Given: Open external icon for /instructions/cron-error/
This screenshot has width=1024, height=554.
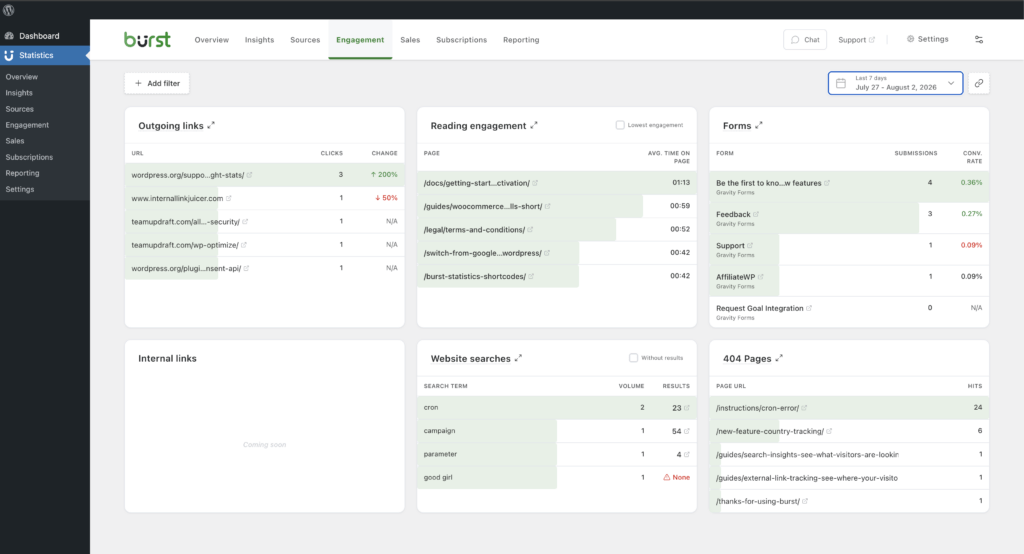Looking at the screenshot, I should point(804,408).
